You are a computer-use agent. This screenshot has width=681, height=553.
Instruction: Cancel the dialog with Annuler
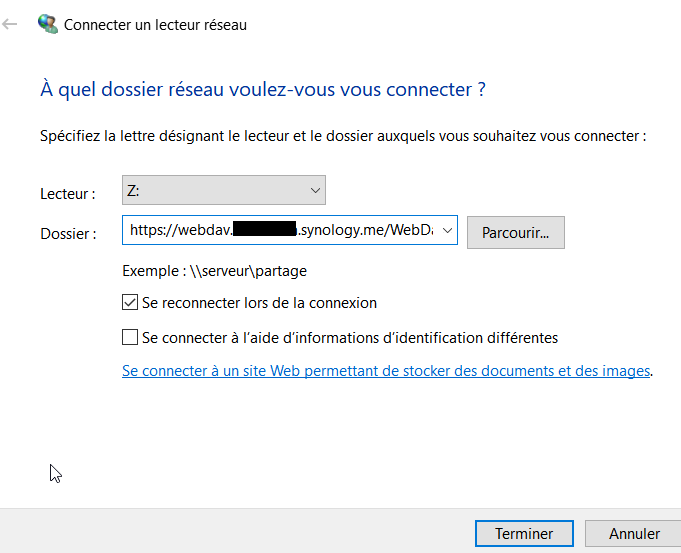click(634, 534)
